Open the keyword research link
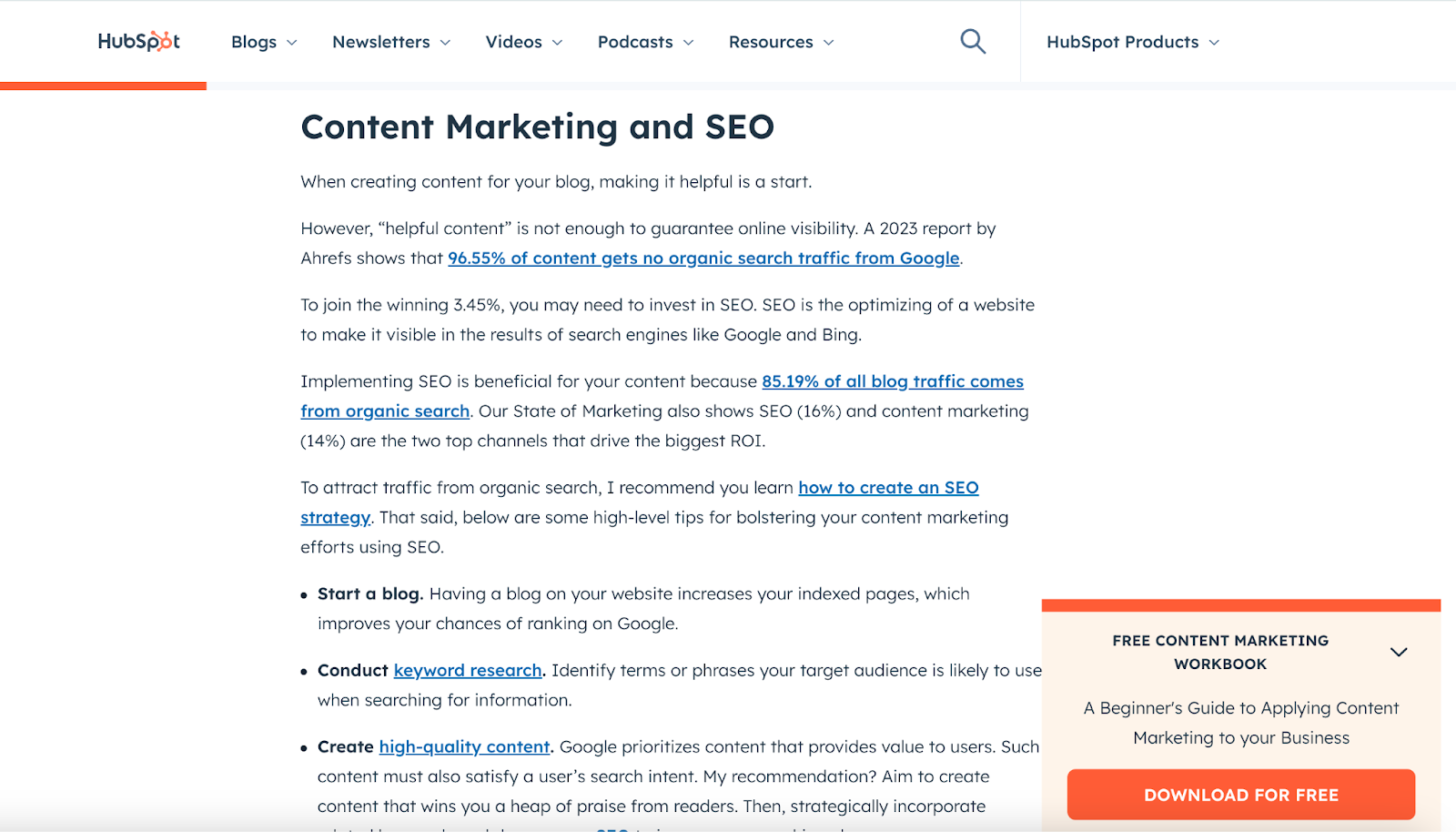 tap(467, 671)
